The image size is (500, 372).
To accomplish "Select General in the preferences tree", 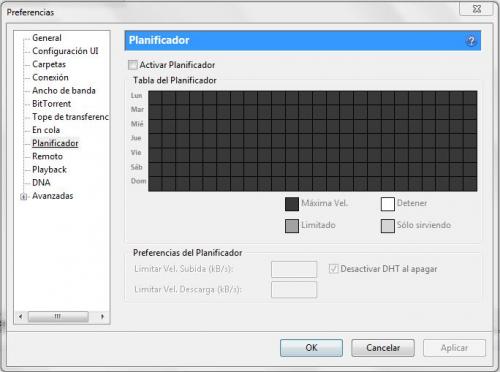I will tap(47, 38).
